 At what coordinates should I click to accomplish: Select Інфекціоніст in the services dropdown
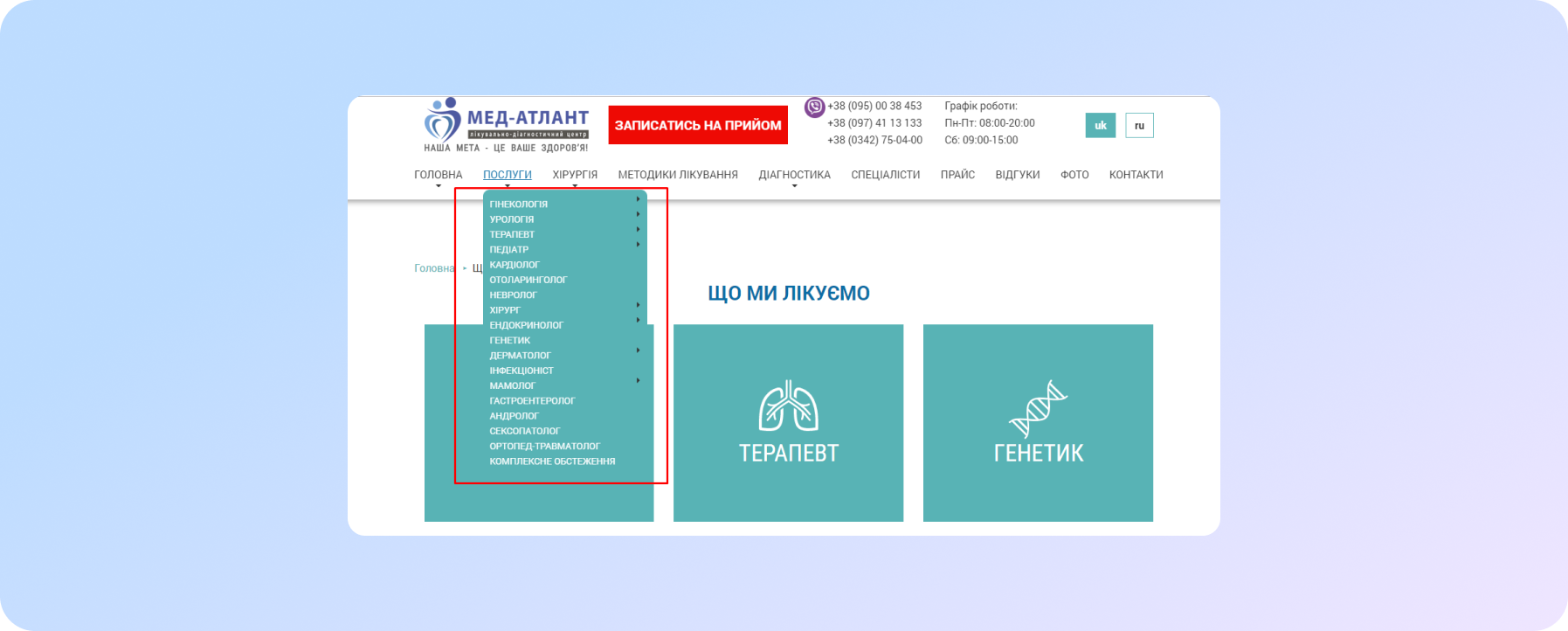[522, 371]
